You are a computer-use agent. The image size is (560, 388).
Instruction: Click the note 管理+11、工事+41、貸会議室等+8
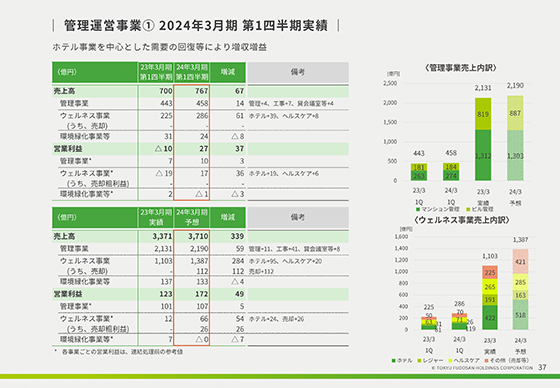pyautogui.click(x=294, y=249)
